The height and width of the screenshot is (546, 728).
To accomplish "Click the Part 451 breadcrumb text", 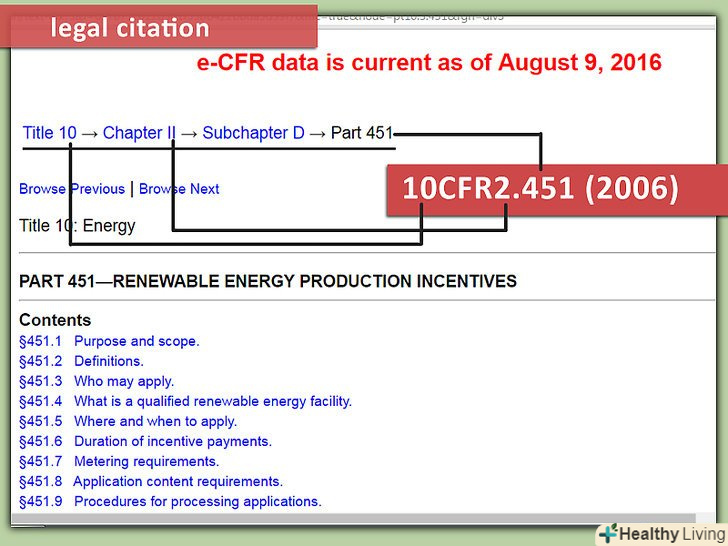I will (362, 133).
